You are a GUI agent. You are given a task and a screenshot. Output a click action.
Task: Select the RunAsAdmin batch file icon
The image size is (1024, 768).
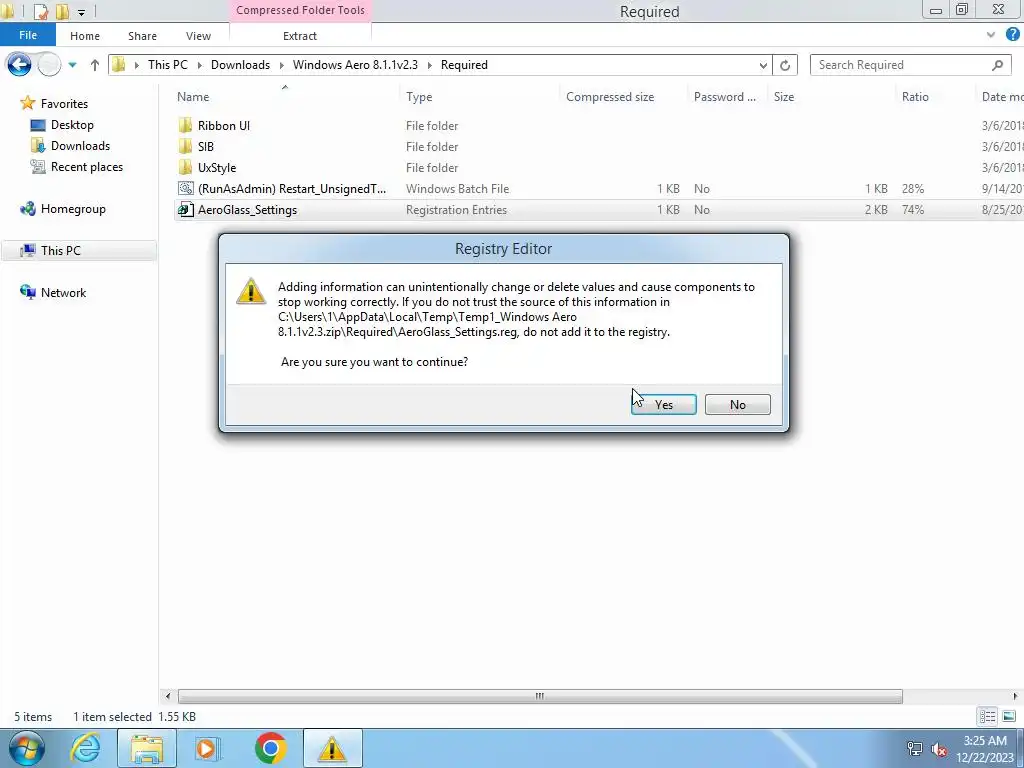click(185, 188)
